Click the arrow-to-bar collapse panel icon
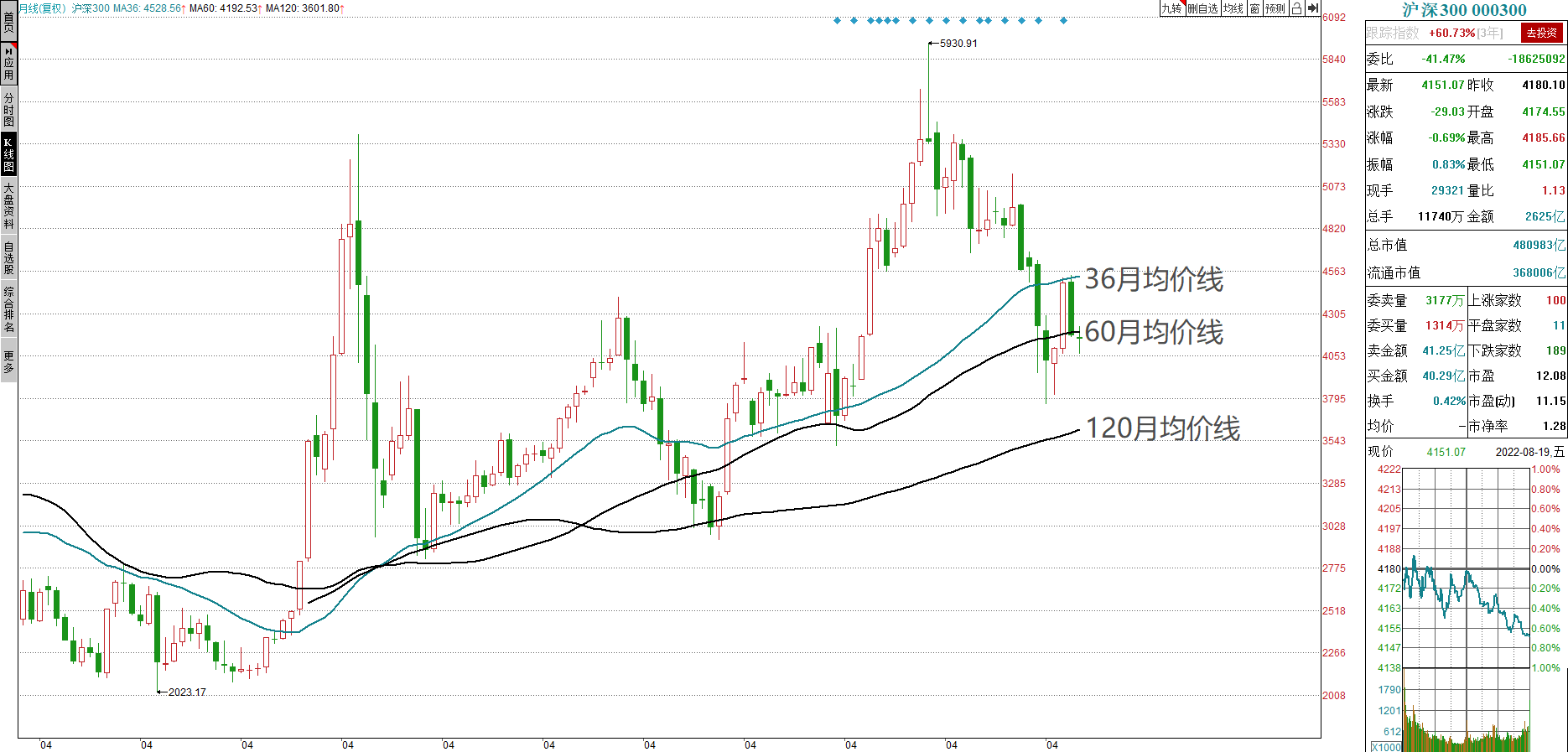1568x752 pixels. tap(1313, 8)
